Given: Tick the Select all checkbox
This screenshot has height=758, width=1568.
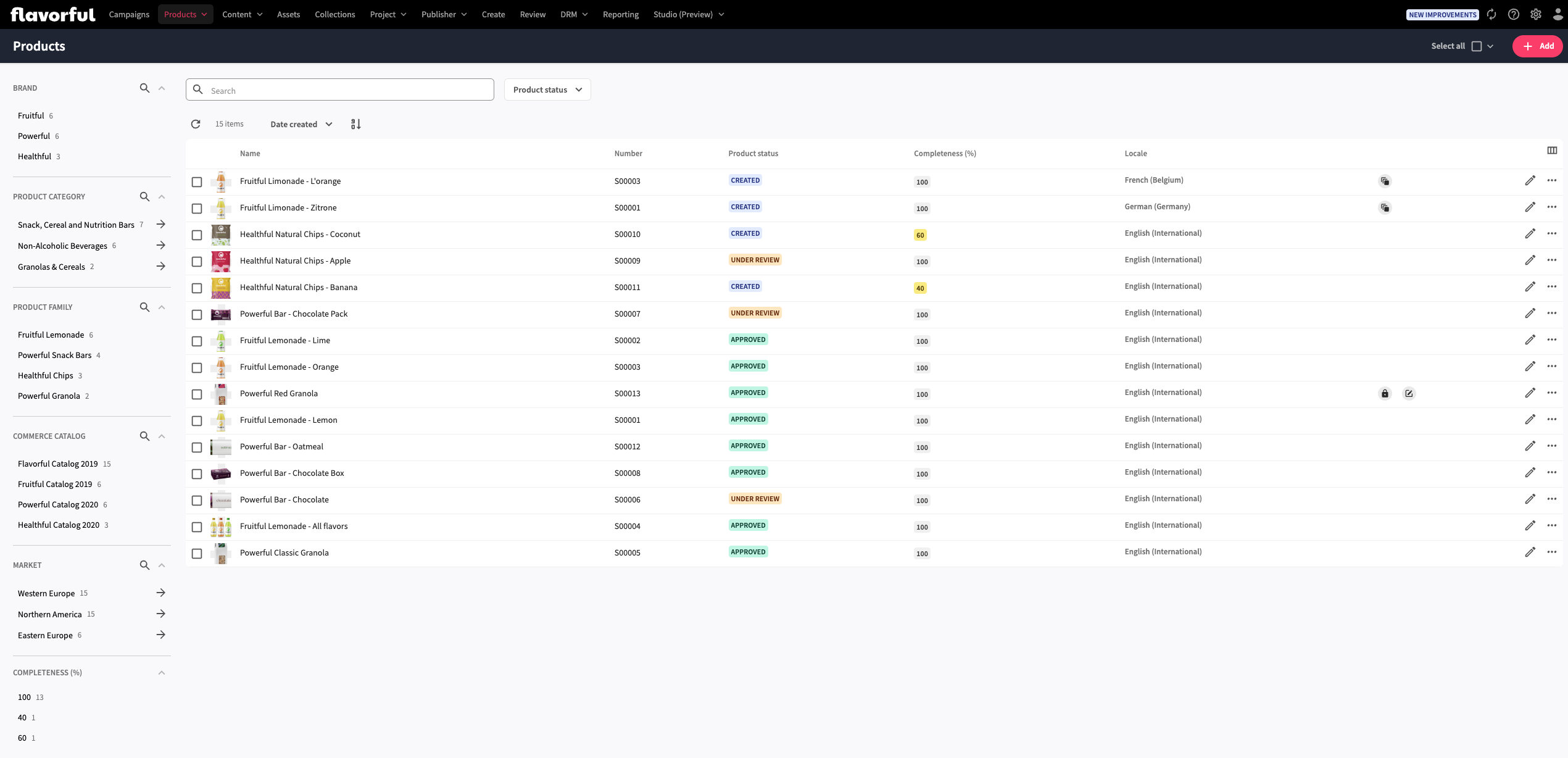Looking at the screenshot, I should [1476, 46].
